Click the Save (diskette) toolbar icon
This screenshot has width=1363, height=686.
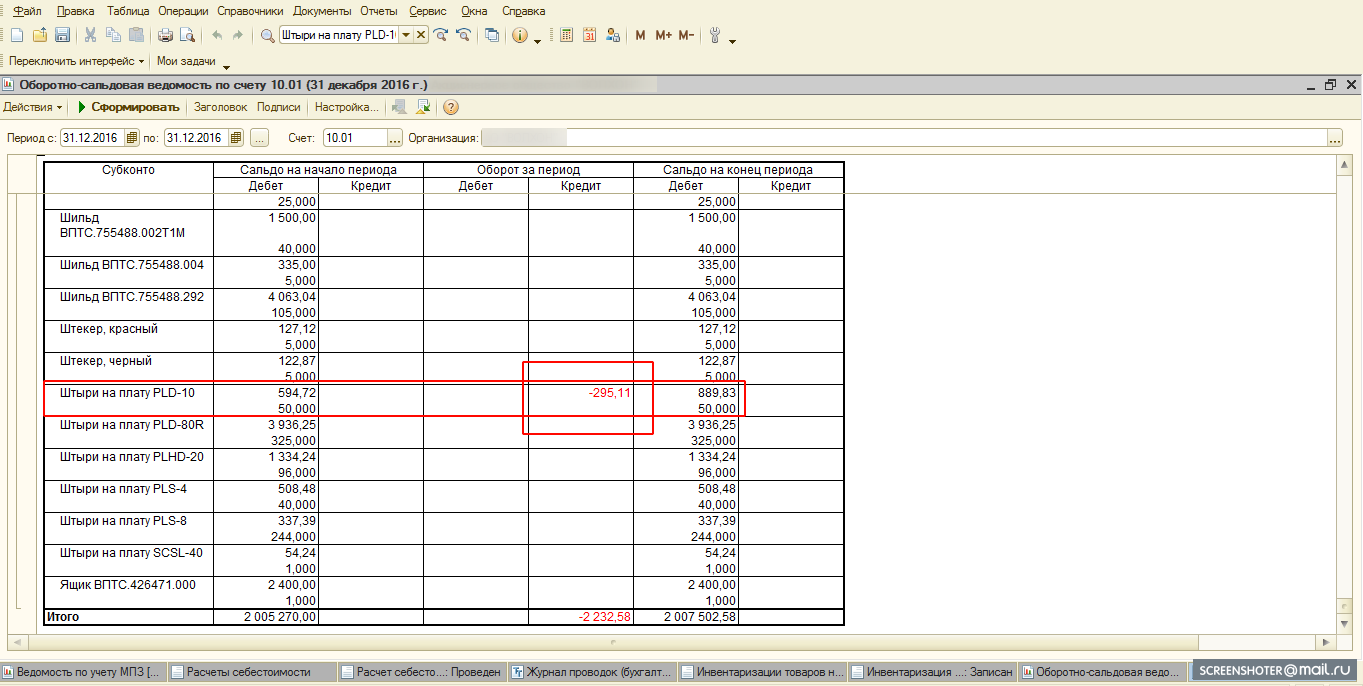coord(62,35)
